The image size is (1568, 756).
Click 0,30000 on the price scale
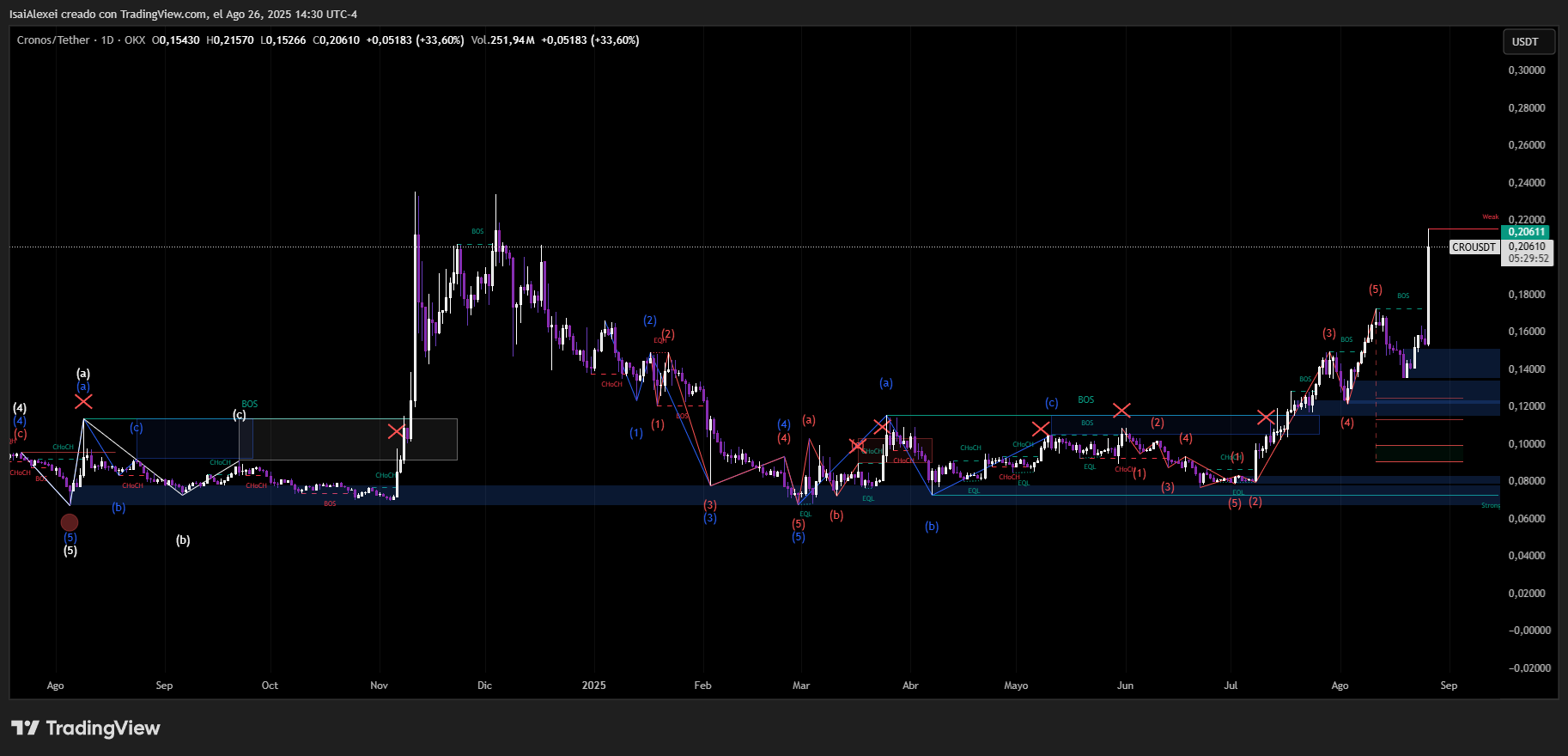coord(1527,70)
